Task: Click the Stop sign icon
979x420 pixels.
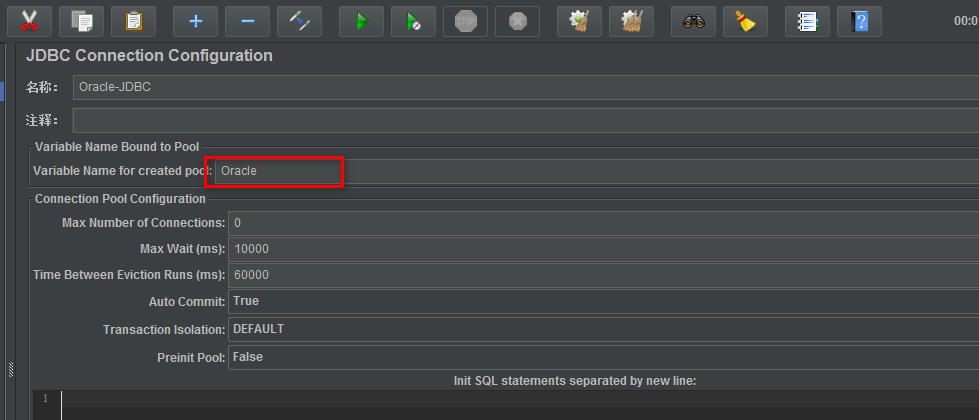Action: click(466, 22)
